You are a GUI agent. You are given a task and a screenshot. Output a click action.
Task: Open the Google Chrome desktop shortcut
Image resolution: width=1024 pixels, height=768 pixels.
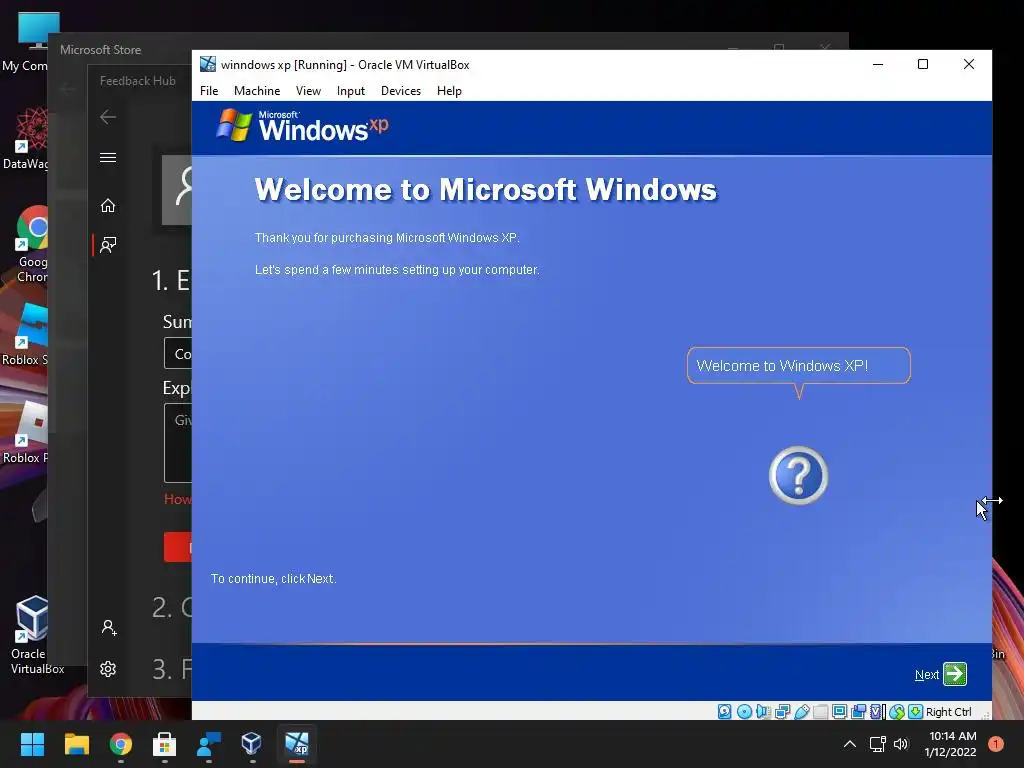coord(31,245)
